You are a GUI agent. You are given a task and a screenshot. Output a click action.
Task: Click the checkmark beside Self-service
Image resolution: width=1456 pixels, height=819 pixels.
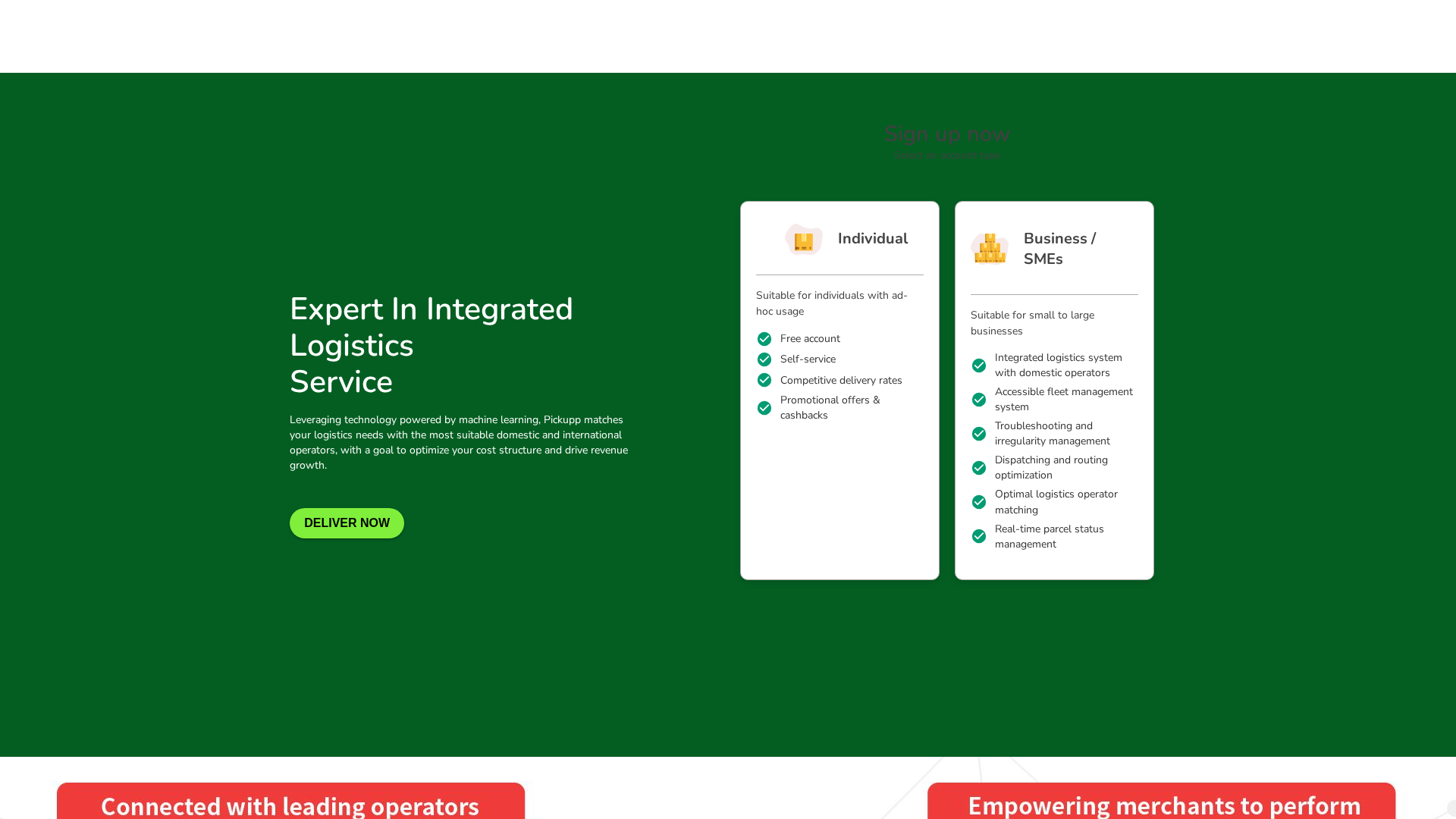[x=764, y=359]
